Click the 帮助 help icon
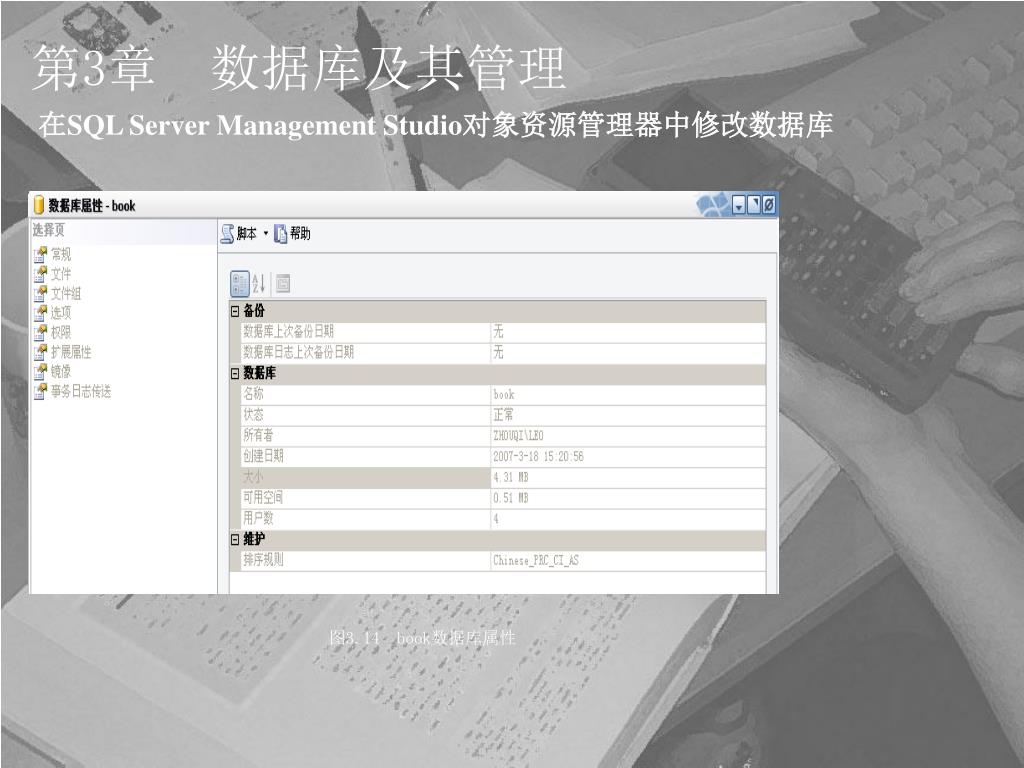This screenshot has width=1024, height=768. 280,234
